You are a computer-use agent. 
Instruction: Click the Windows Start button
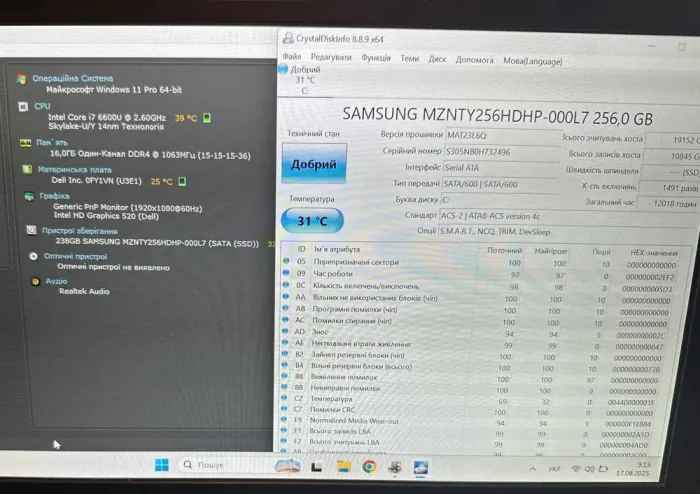(x=161, y=465)
